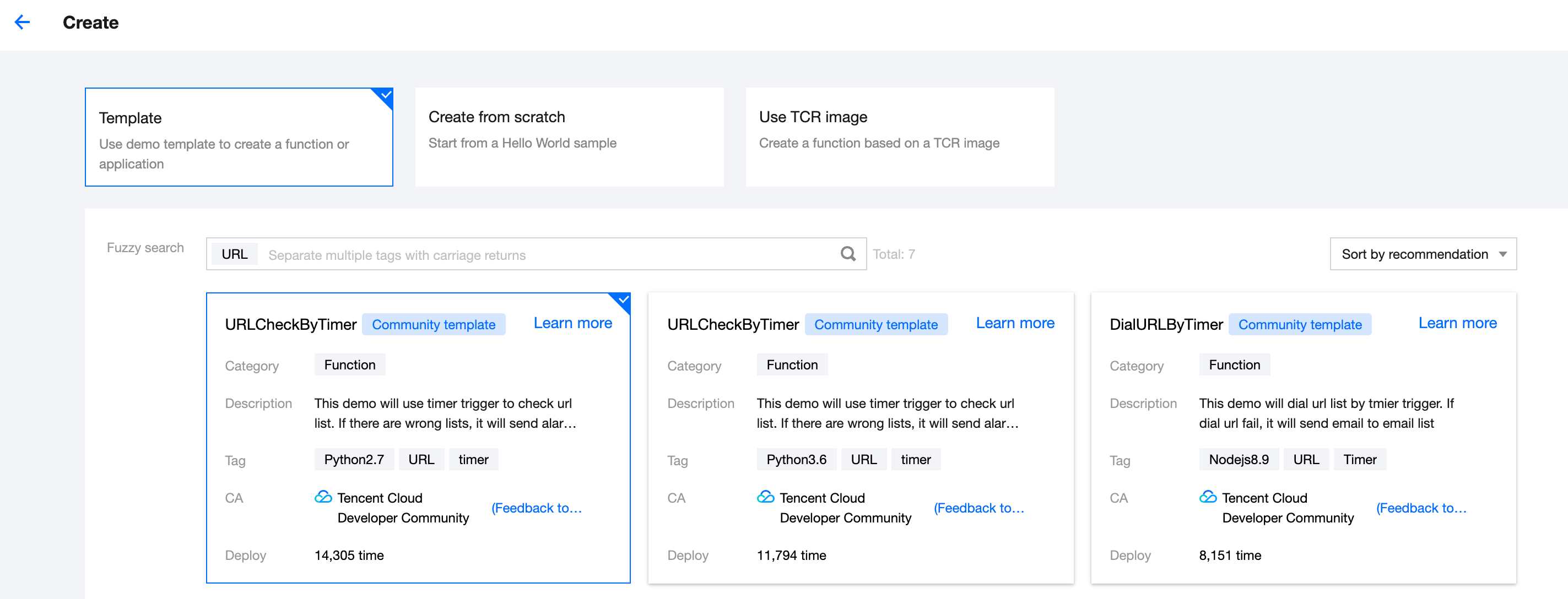
Task: Click Tencent Cloud logo in DialURLByTimer card
Action: point(1208,497)
